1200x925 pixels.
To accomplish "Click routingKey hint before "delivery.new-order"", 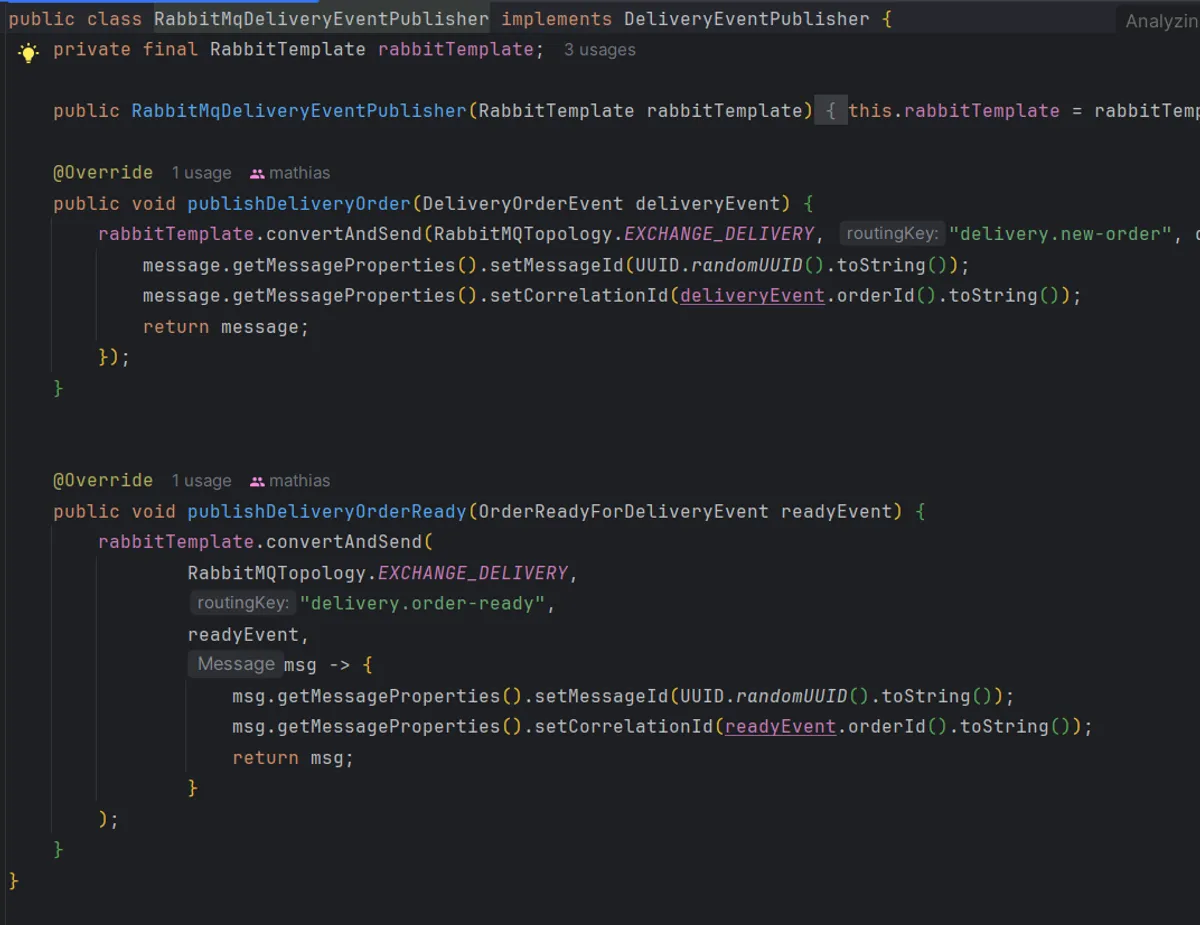I will coord(892,234).
